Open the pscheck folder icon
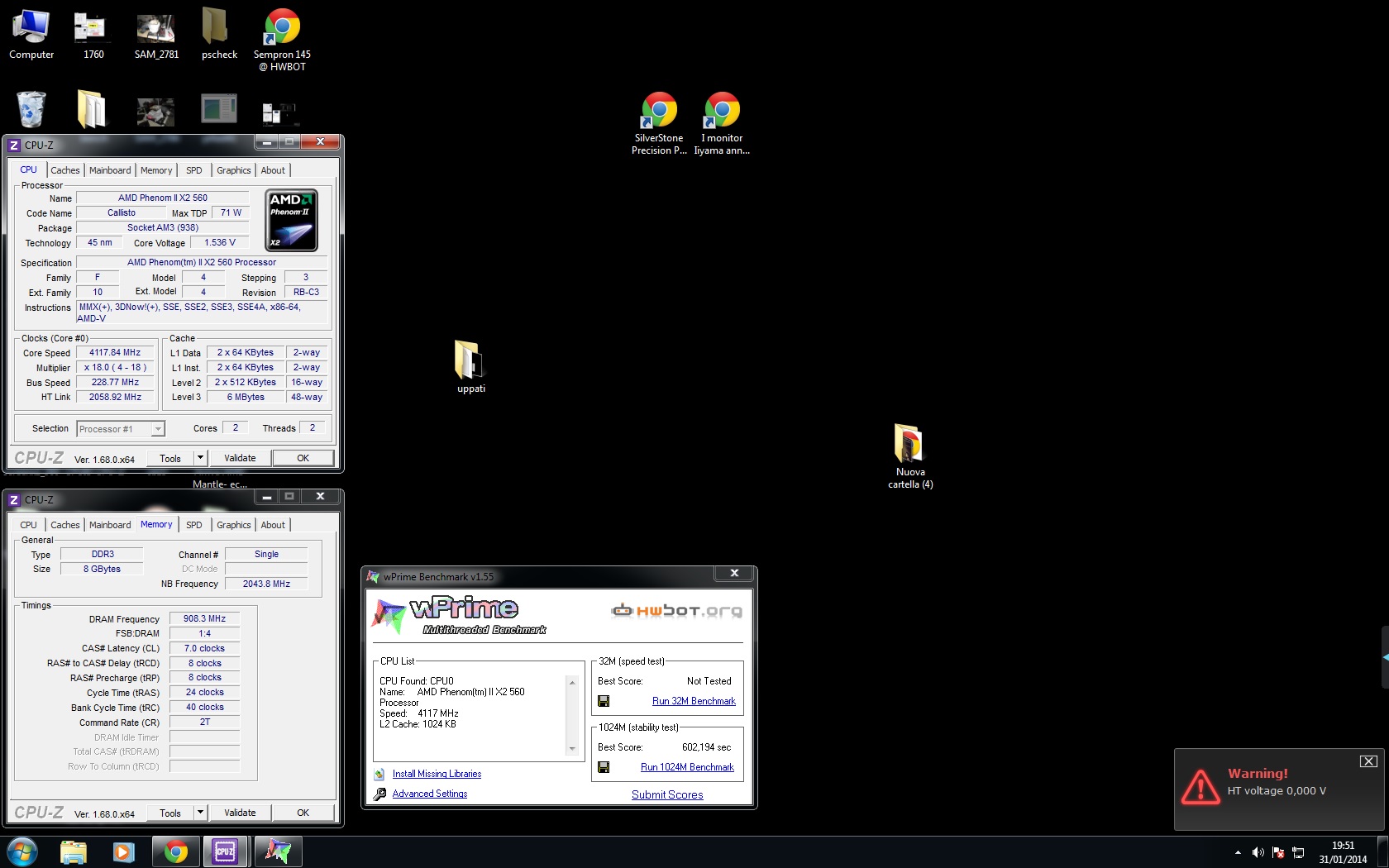1389x868 pixels. pyautogui.click(x=219, y=34)
